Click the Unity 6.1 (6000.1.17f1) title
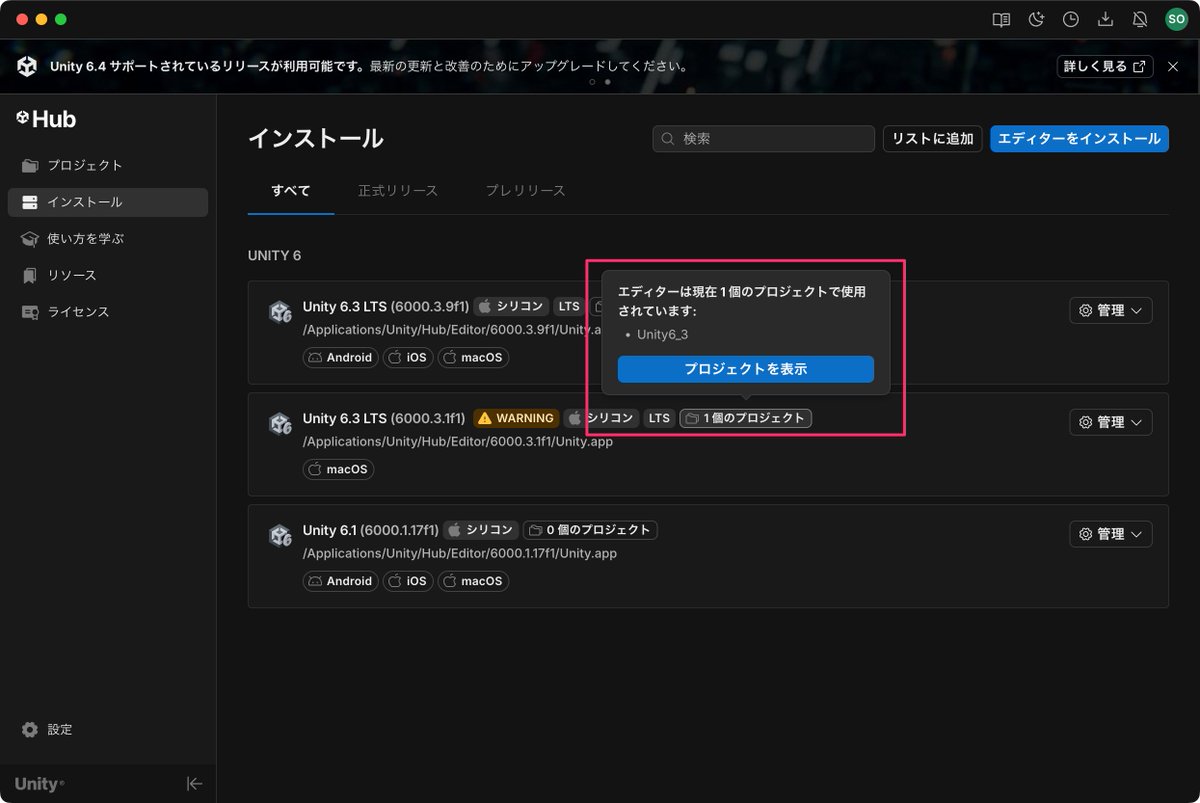This screenshot has width=1200, height=803. tap(370, 530)
